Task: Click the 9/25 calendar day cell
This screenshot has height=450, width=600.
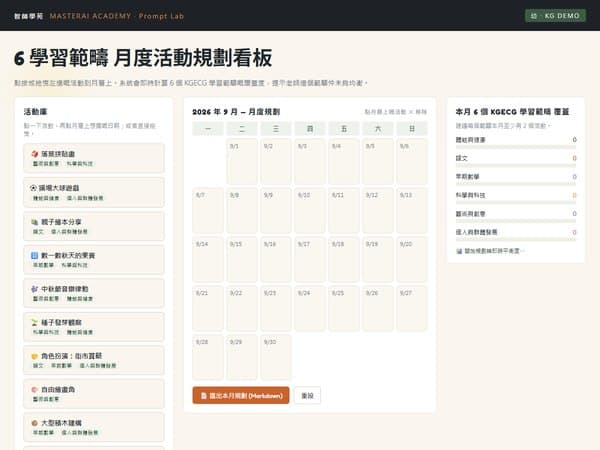Action: click(x=344, y=308)
